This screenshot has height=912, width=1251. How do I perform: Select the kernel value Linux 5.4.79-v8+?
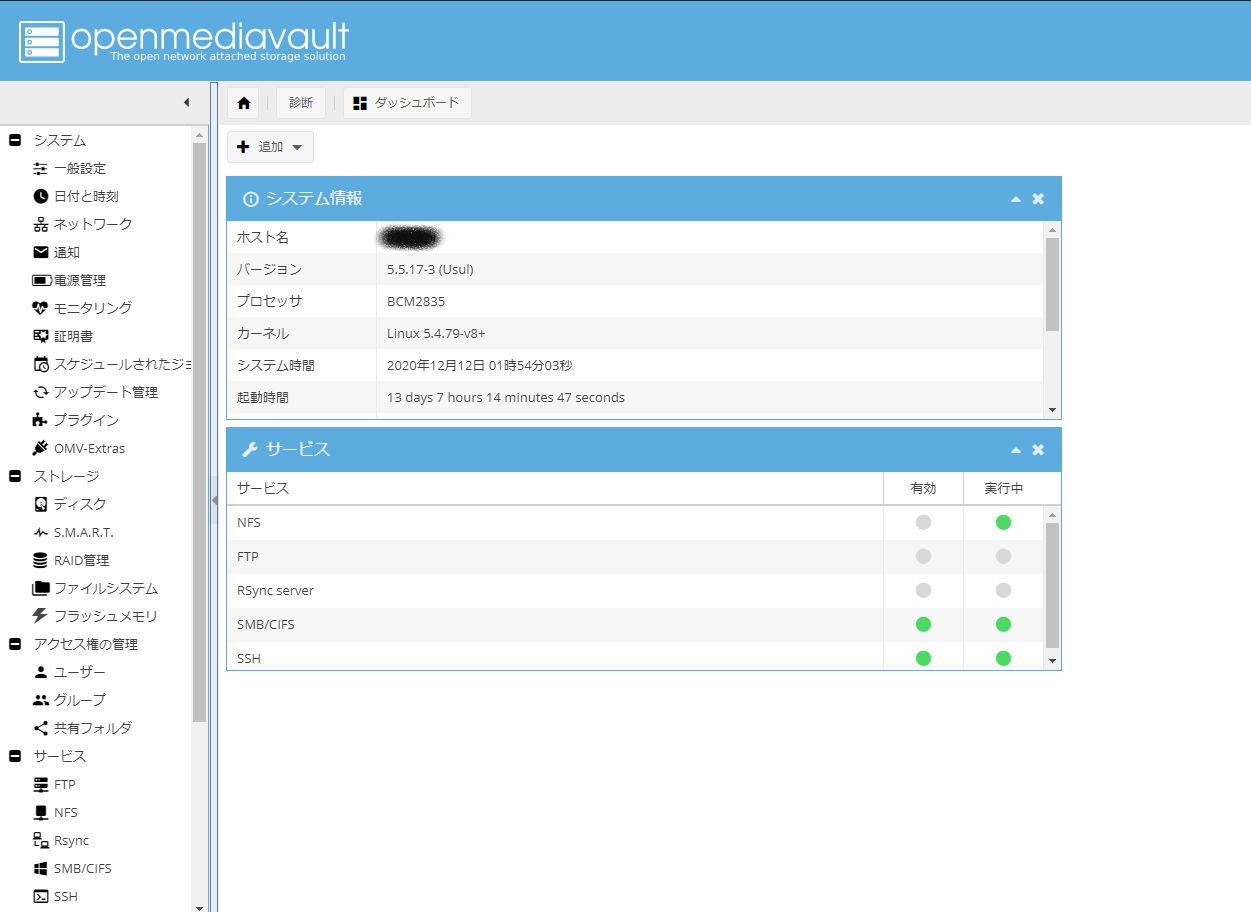point(436,333)
